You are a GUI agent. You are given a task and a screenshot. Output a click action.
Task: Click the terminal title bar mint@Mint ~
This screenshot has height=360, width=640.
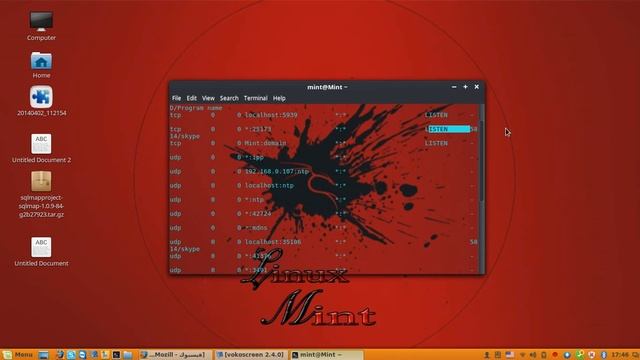coord(327,87)
